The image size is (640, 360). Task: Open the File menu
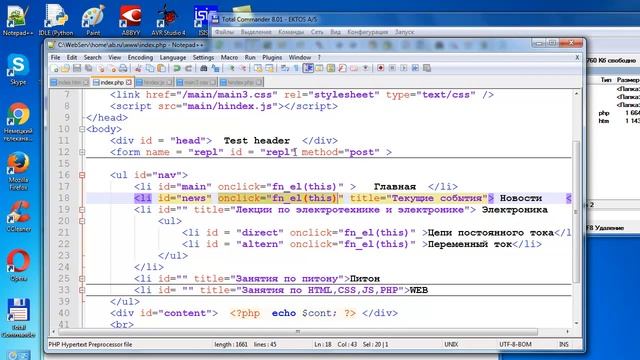tap(55, 58)
